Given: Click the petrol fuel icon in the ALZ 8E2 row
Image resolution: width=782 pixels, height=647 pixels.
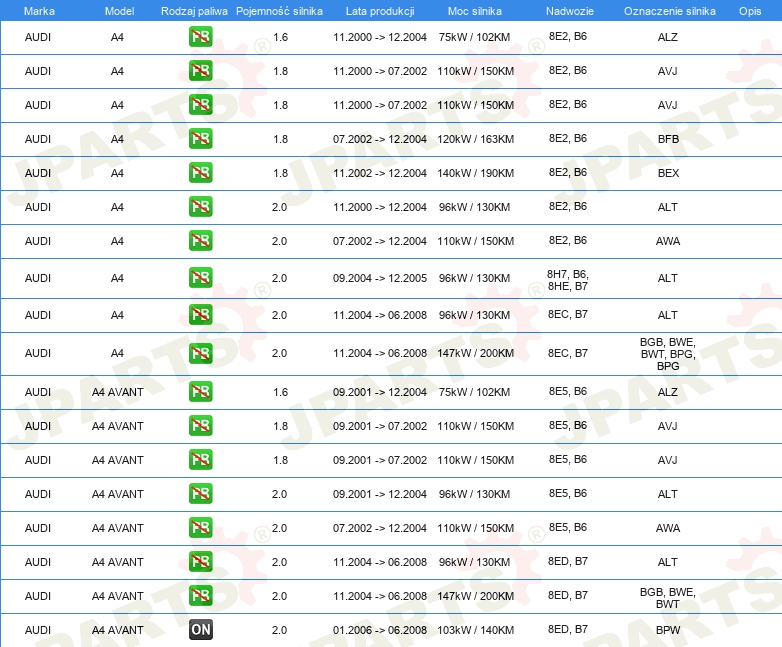Looking at the screenshot, I should point(200,36).
